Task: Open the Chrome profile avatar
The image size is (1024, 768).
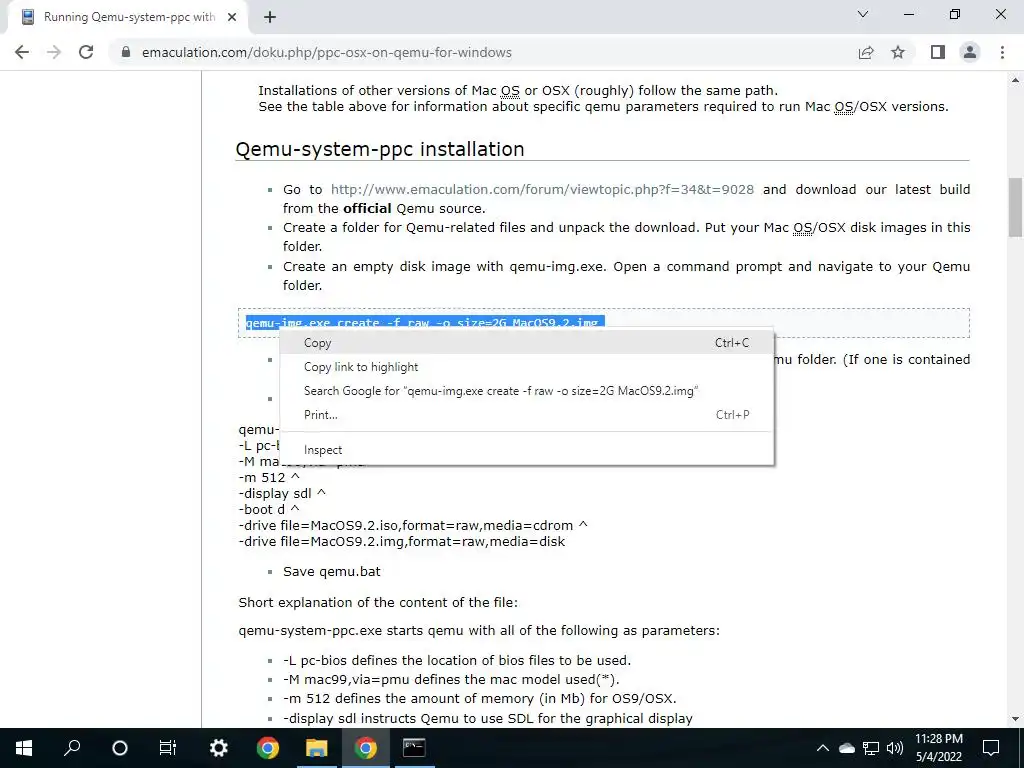Action: pyautogui.click(x=970, y=52)
